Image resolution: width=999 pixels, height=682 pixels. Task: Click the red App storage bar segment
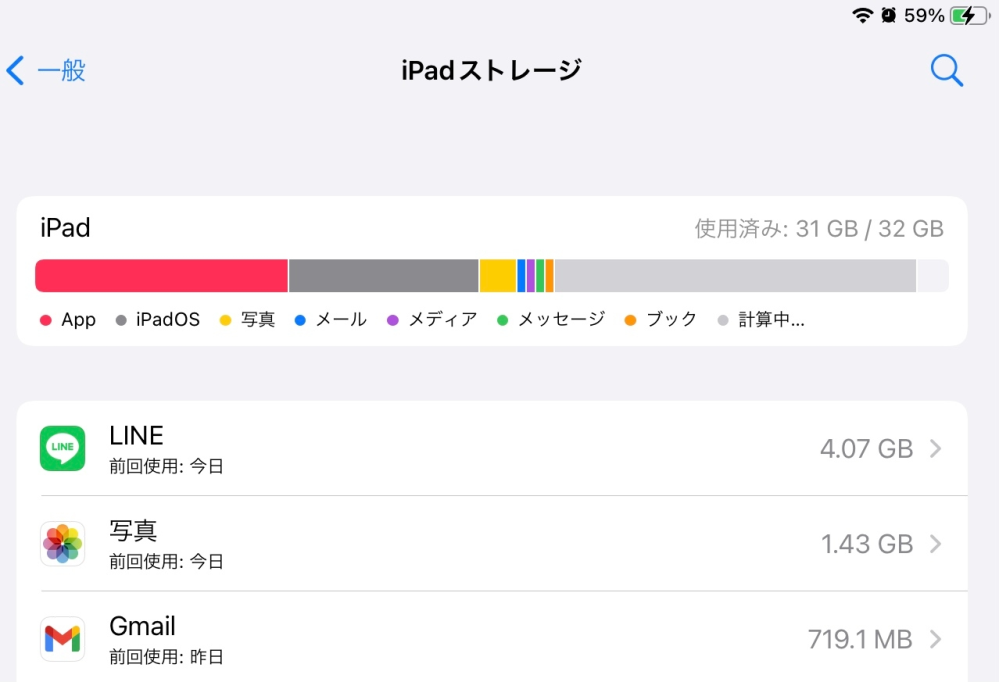[161, 276]
